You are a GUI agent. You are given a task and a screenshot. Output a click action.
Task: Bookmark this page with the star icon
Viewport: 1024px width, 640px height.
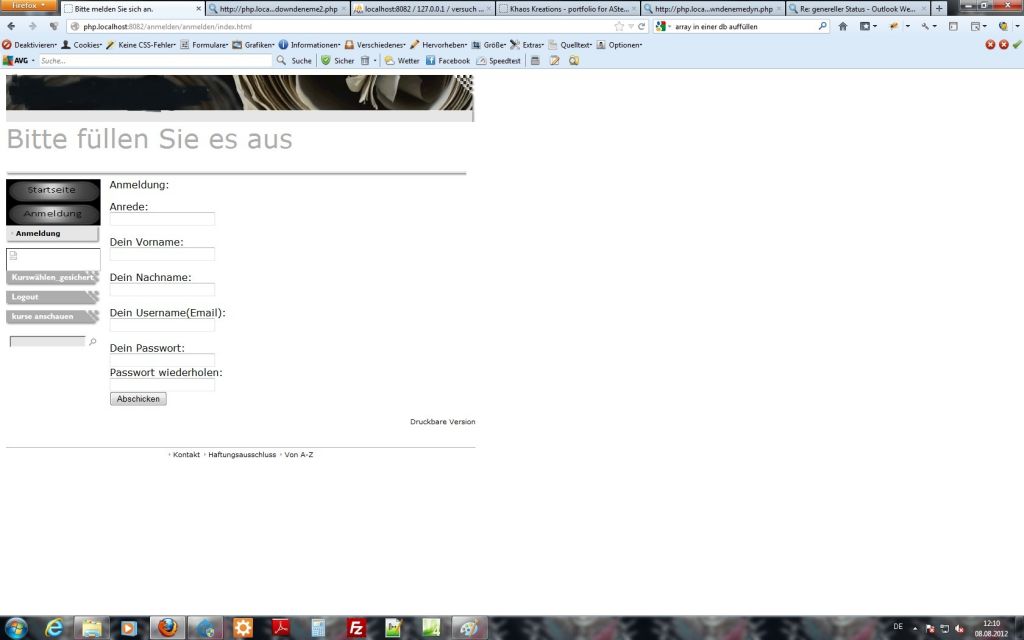tap(619, 26)
